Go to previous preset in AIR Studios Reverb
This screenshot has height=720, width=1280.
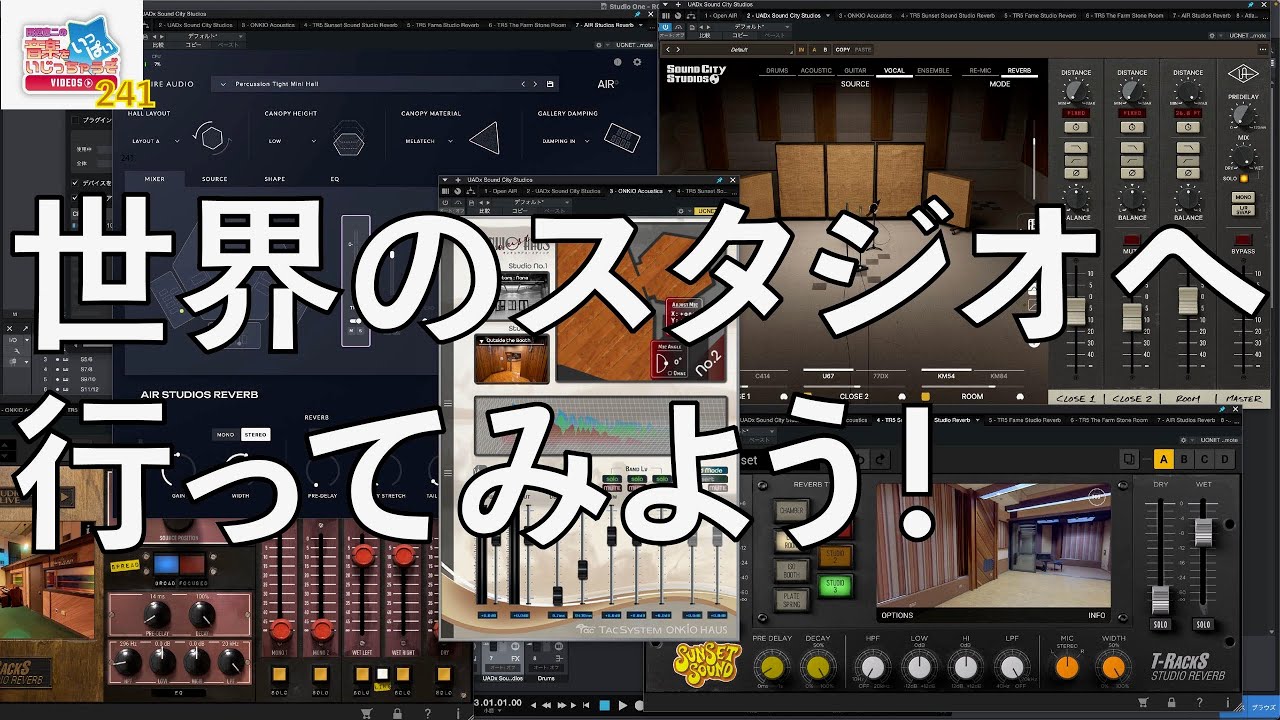tap(524, 84)
